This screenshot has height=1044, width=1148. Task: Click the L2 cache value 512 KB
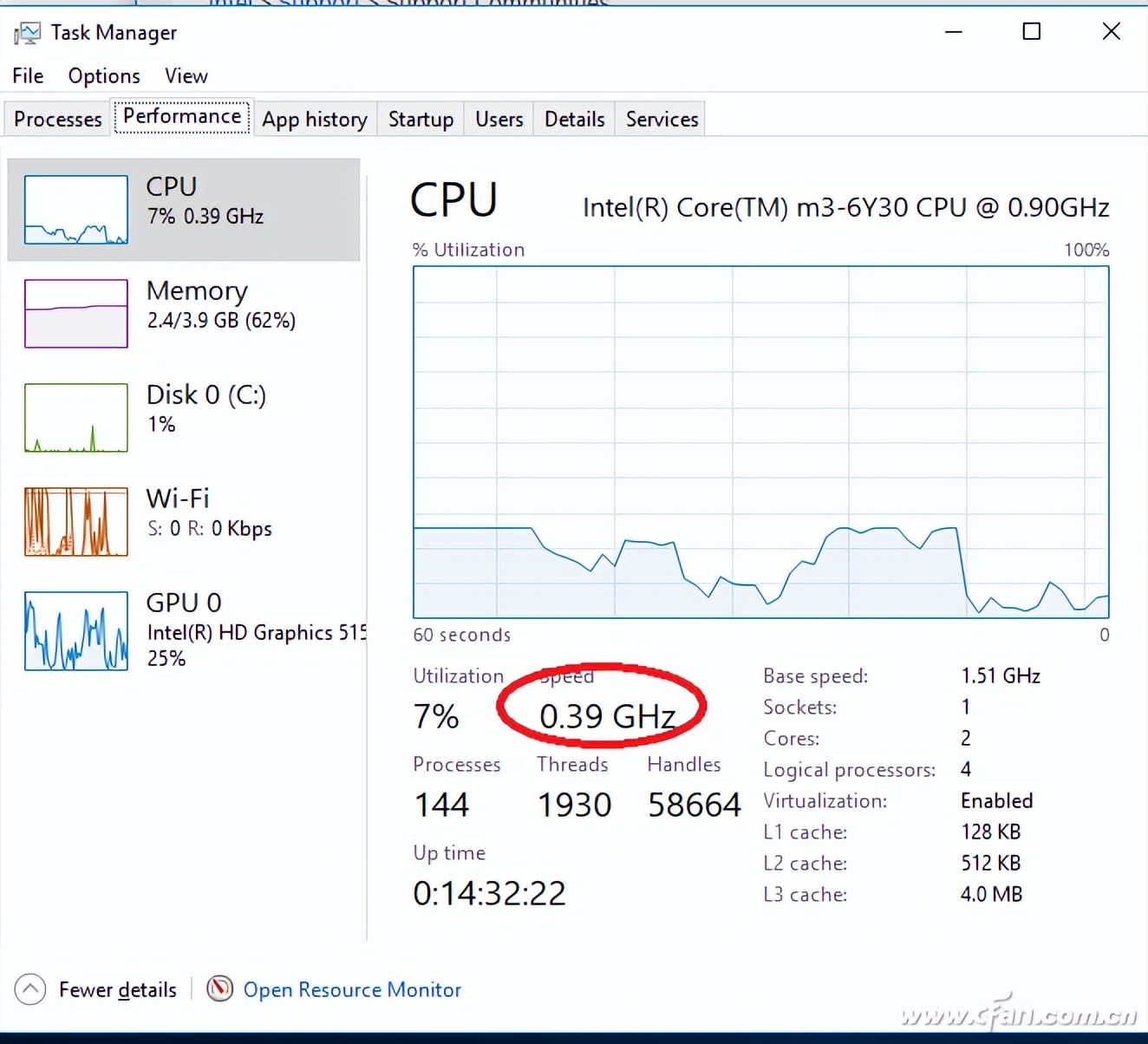pyautogui.click(x=991, y=863)
